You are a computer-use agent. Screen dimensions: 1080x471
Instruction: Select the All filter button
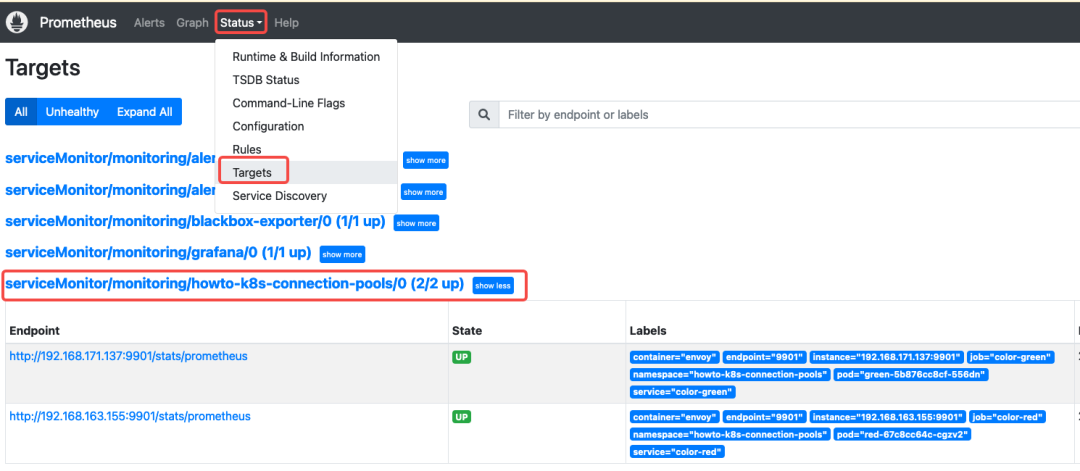pyautogui.click(x=21, y=112)
